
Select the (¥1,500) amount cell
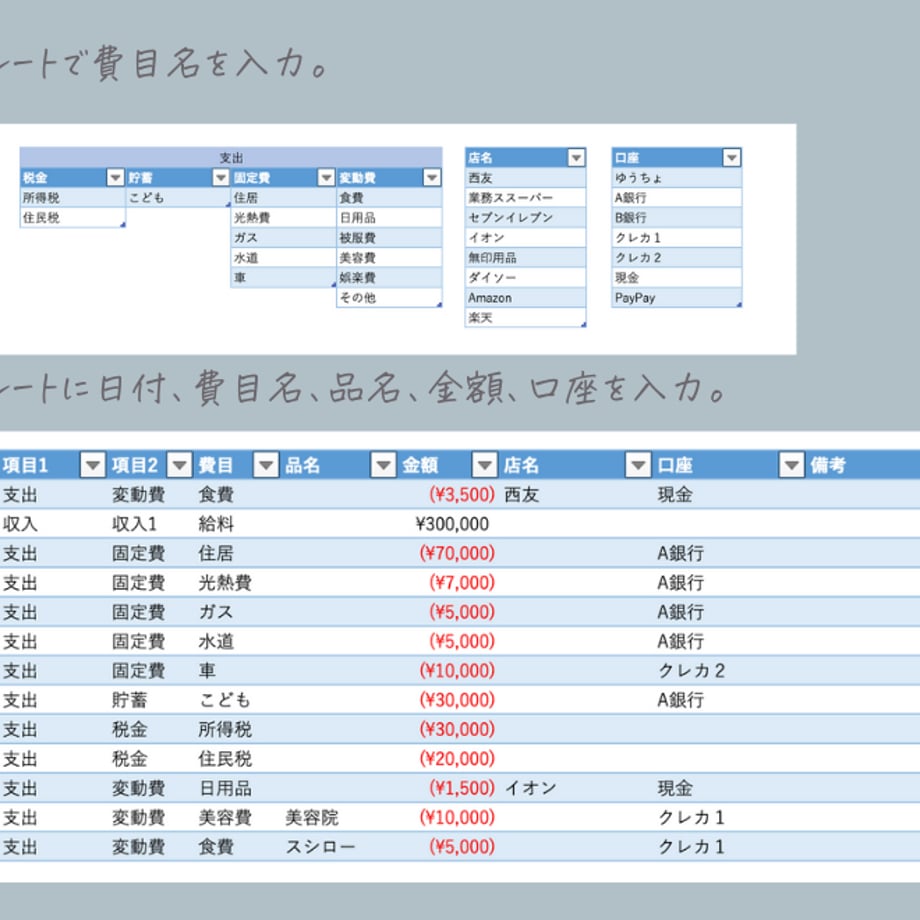pyautogui.click(x=449, y=788)
